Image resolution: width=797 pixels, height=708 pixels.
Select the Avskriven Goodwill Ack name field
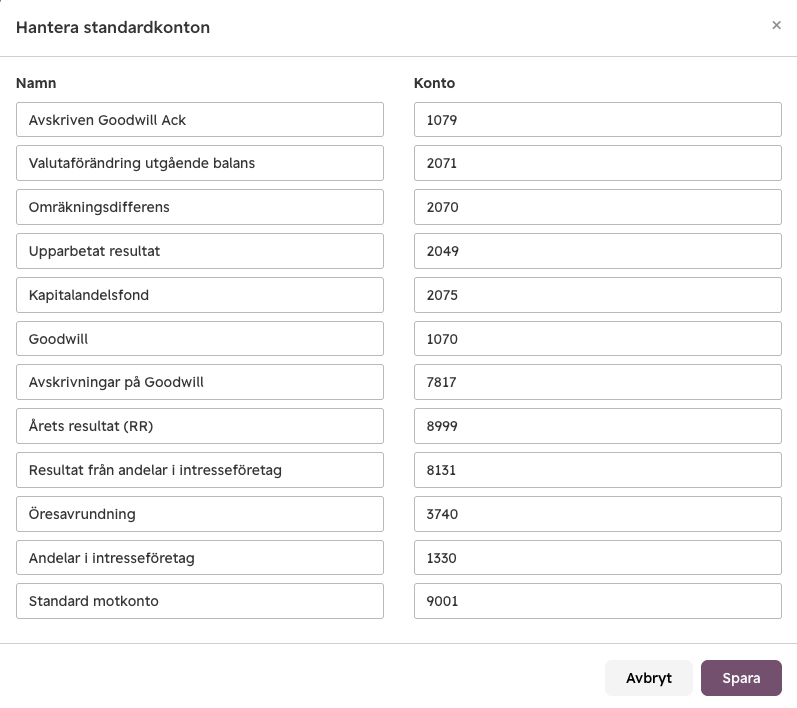click(200, 119)
